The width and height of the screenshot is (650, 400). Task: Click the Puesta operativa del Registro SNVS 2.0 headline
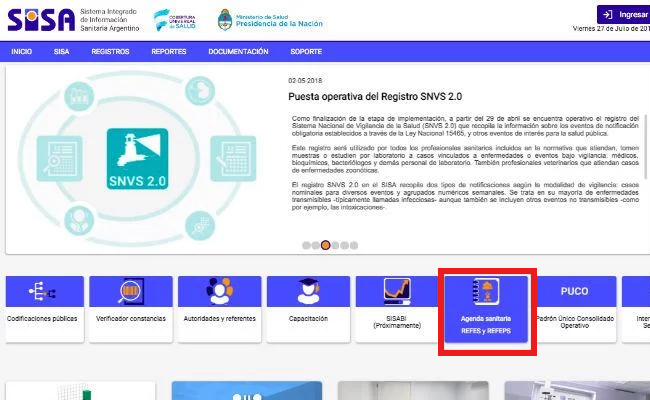375,97
